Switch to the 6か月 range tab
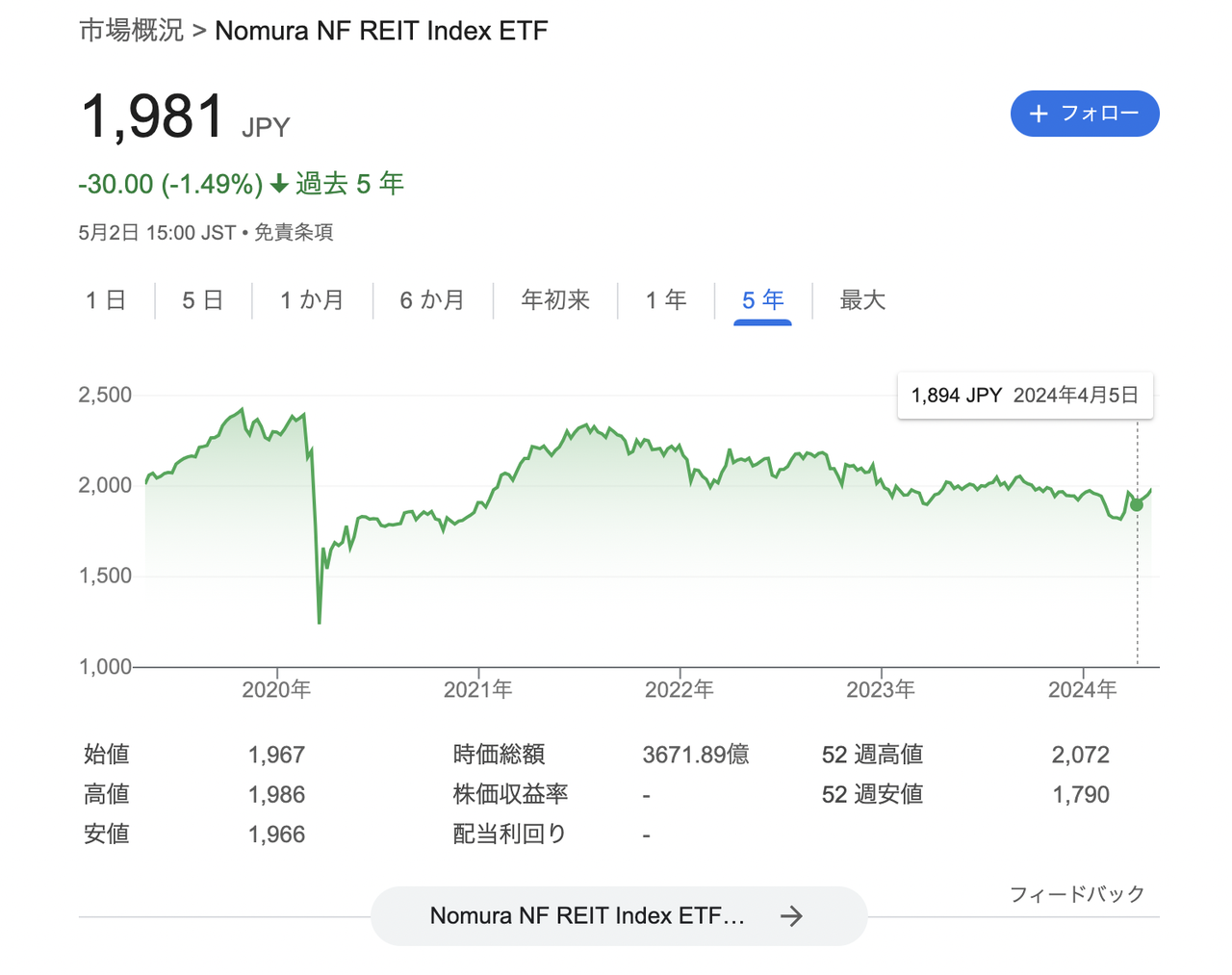 coord(432,300)
